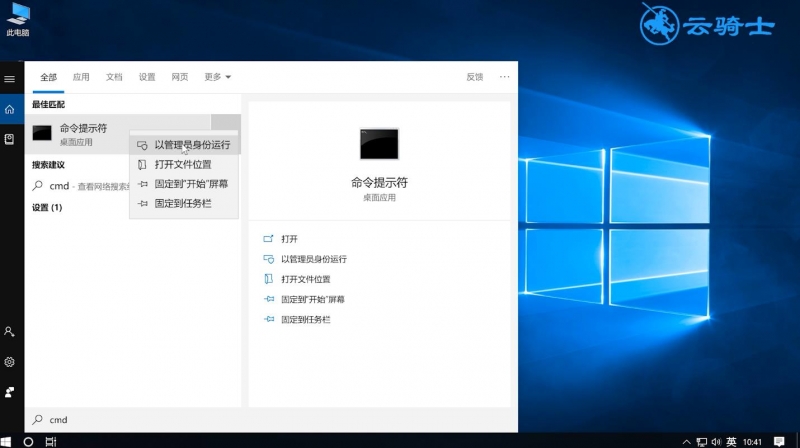Open the notebook icon in search sidebar
This screenshot has height=448, width=800.
click(9, 139)
